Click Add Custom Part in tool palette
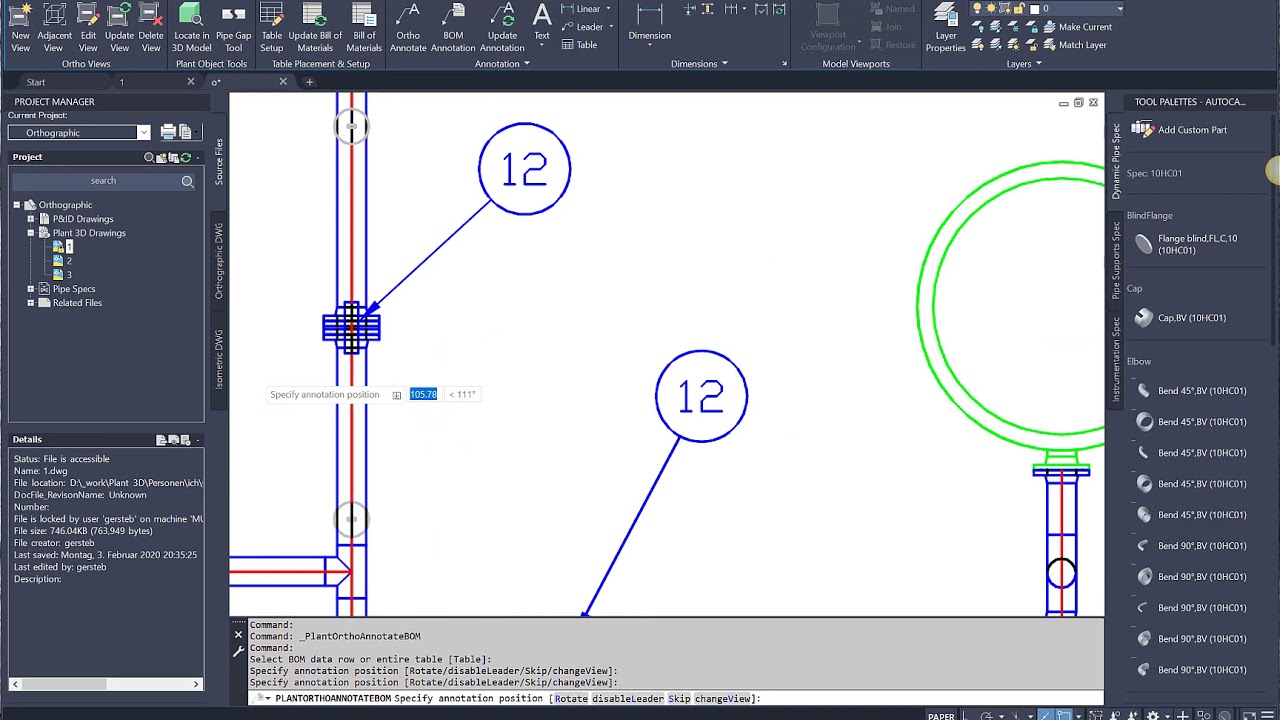 pos(1180,130)
